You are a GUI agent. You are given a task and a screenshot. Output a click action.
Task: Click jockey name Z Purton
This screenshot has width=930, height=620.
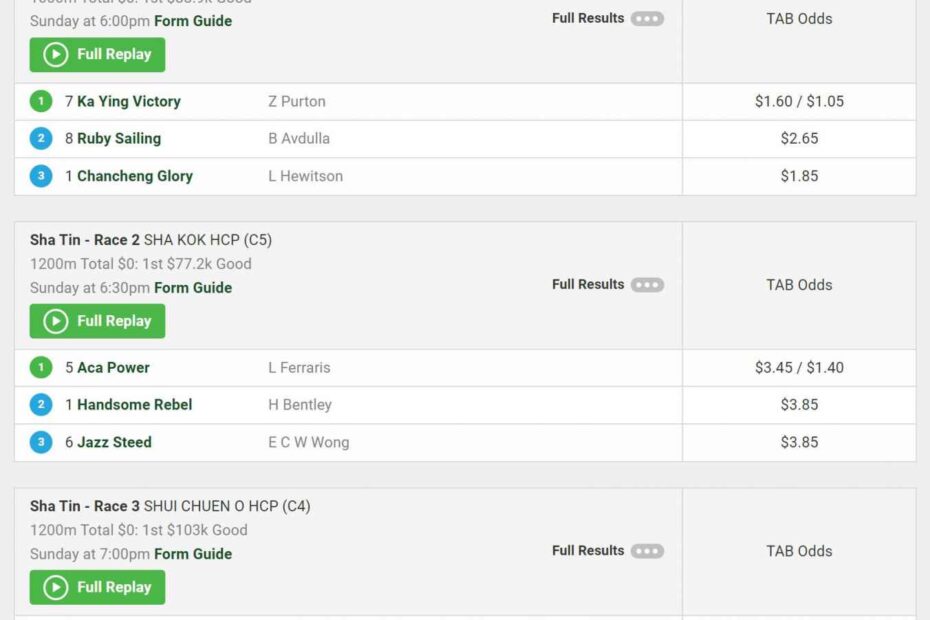(x=297, y=101)
